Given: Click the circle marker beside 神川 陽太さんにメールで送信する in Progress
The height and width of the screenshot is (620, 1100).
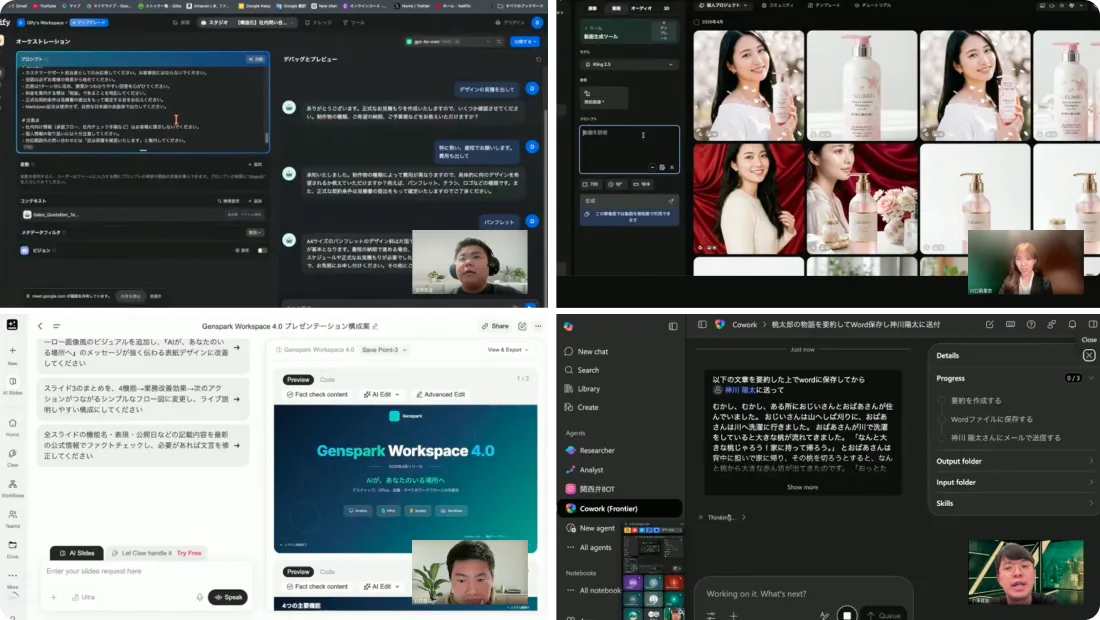Looking at the screenshot, I should click(x=942, y=438).
